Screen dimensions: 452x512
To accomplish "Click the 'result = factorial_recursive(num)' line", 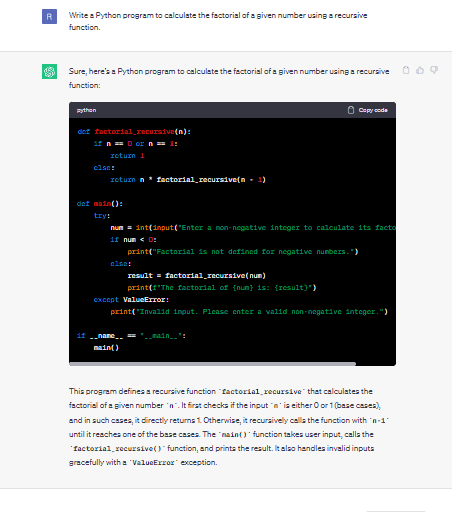I will pos(197,276).
